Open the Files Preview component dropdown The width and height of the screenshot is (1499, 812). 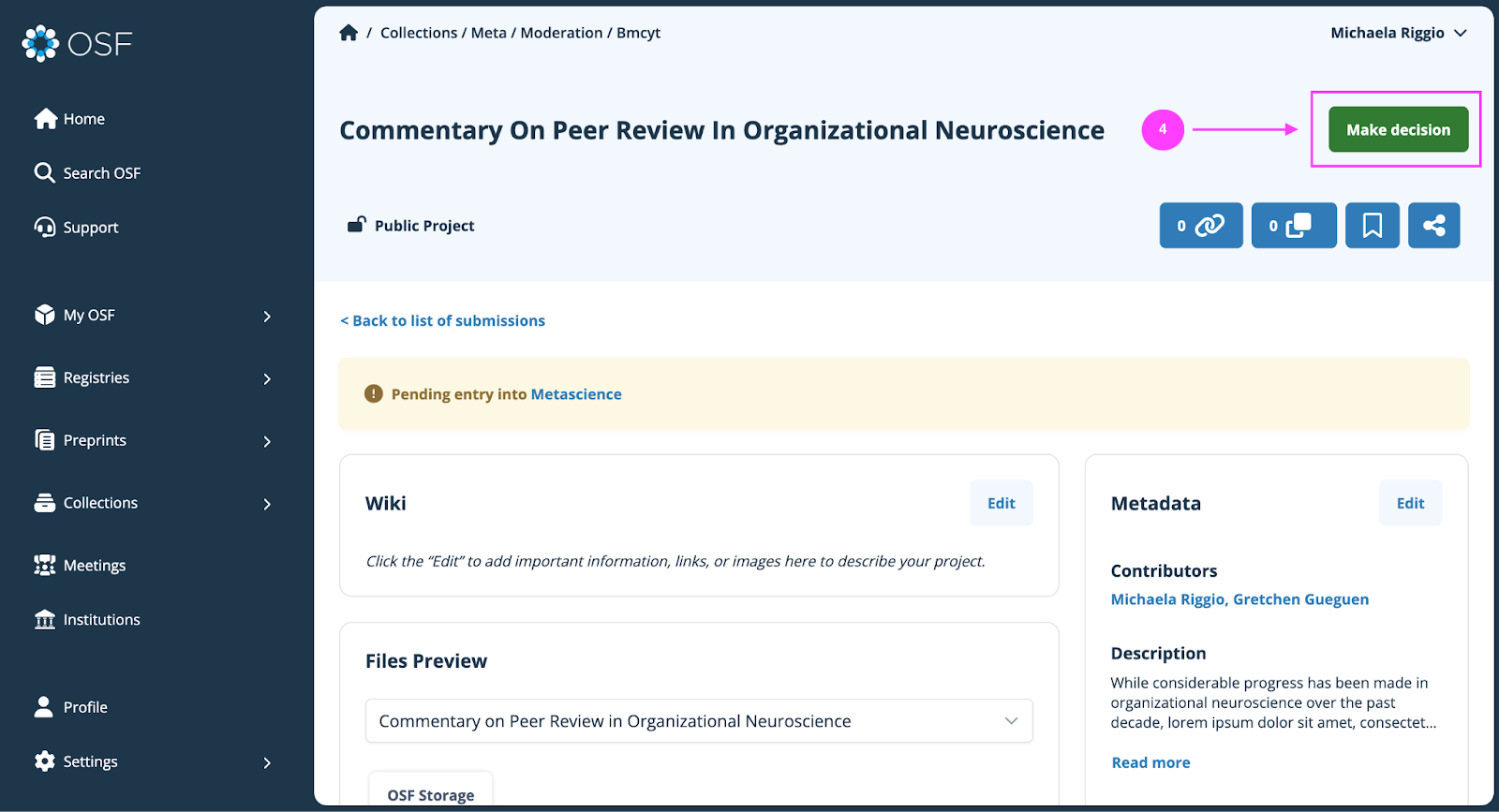[699, 721]
